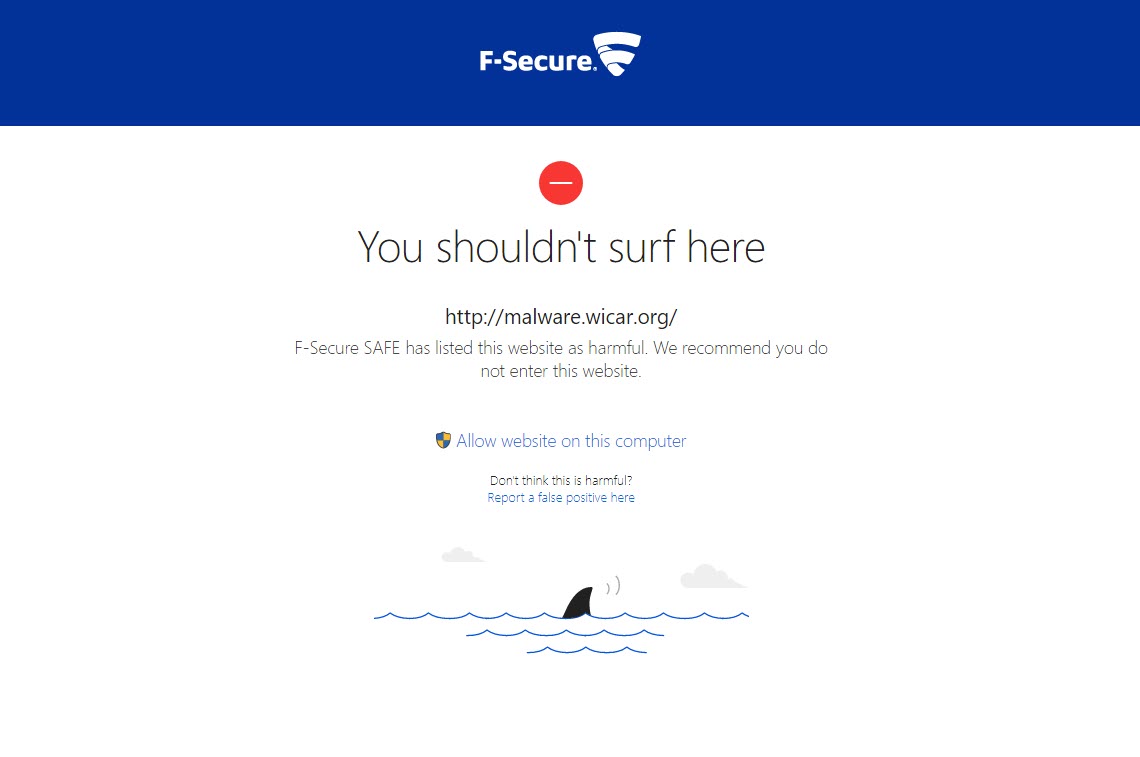Viewport: 1140px width, 757px height.
Task: Allow website on this computer
Action: pyautogui.click(x=571, y=441)
